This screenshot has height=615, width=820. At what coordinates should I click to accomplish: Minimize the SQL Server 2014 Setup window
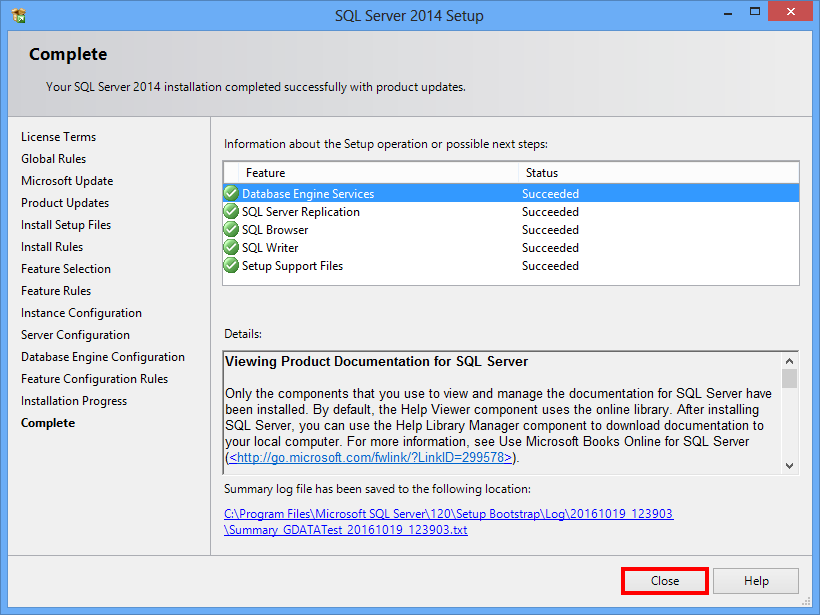tap(727, 12)
